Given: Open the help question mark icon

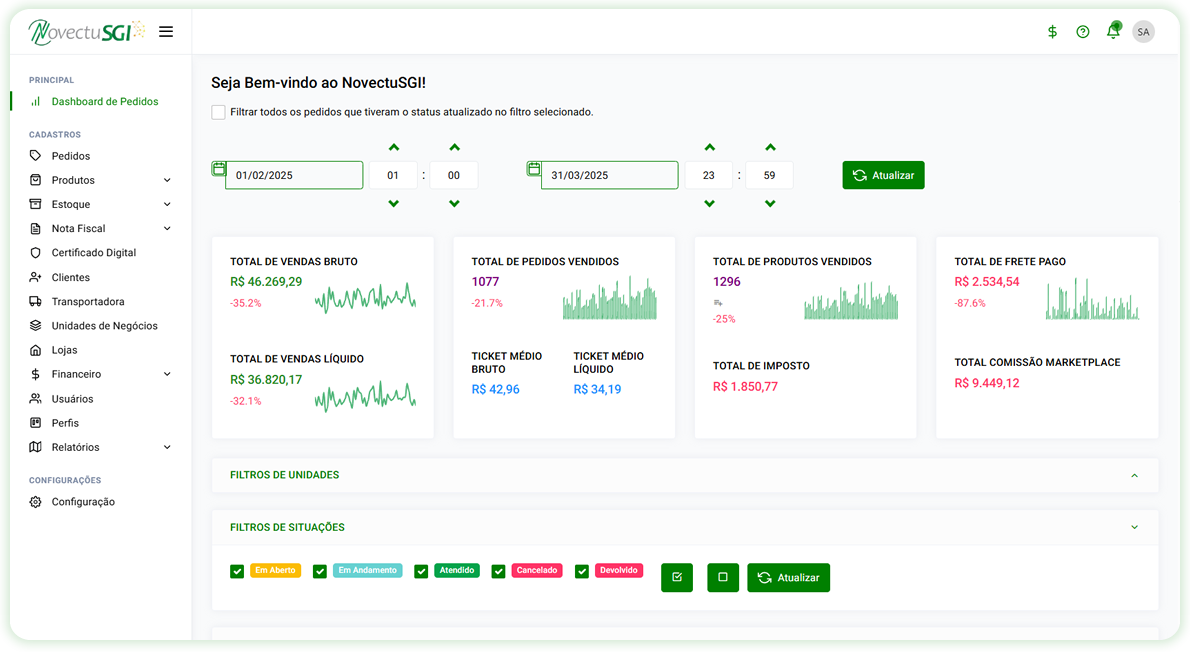Looking at the screenshot, I should [1083, 32].
